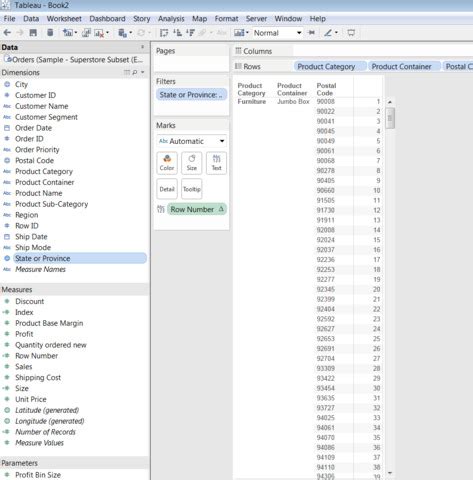
Task: Open the Format menu
Action: coord(226,19)
